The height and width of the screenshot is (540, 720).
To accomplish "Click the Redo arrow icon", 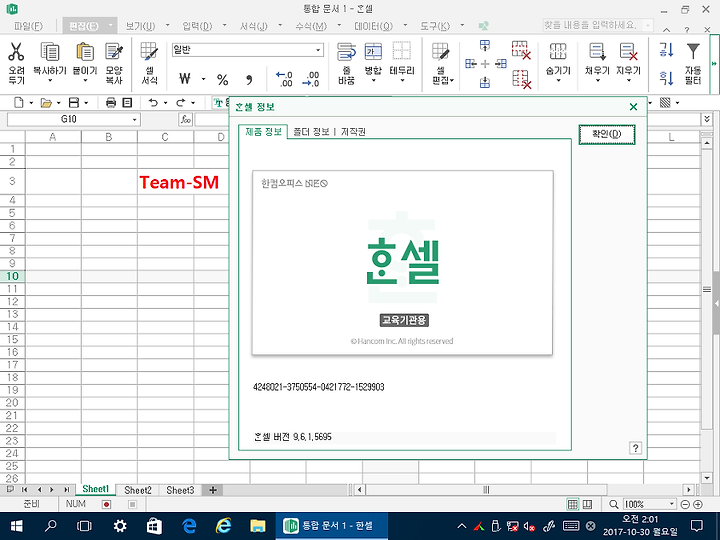I will (x=180, y=103).
